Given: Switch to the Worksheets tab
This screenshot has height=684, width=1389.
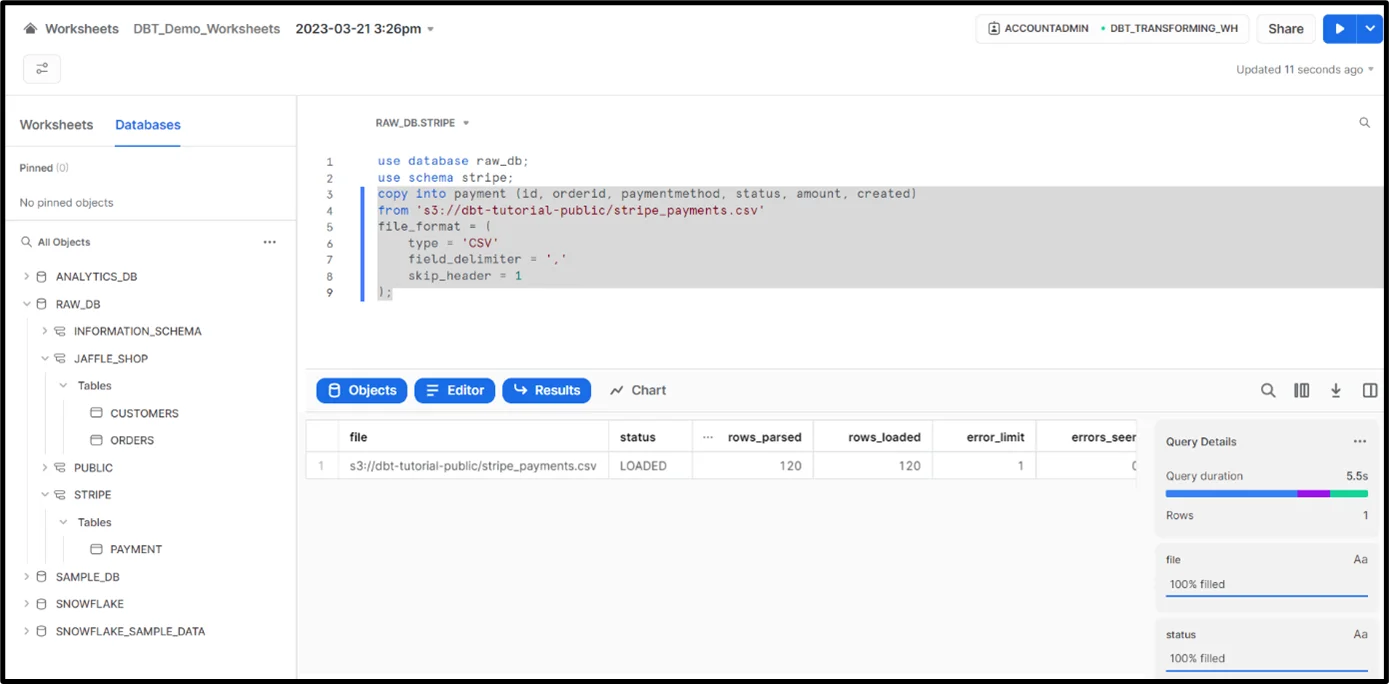Looking at the screenshot, I should [56, 125].
